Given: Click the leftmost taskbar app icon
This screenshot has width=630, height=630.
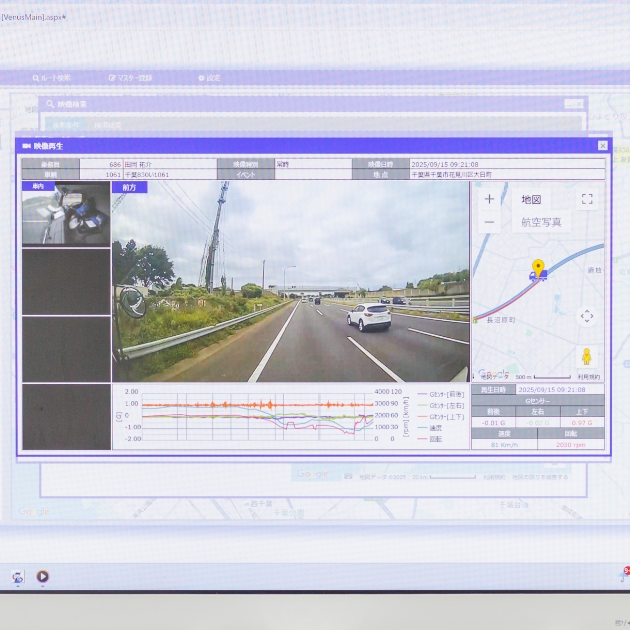Looking at the screenshot, I should pyautogui.click(x=18, y=576).
